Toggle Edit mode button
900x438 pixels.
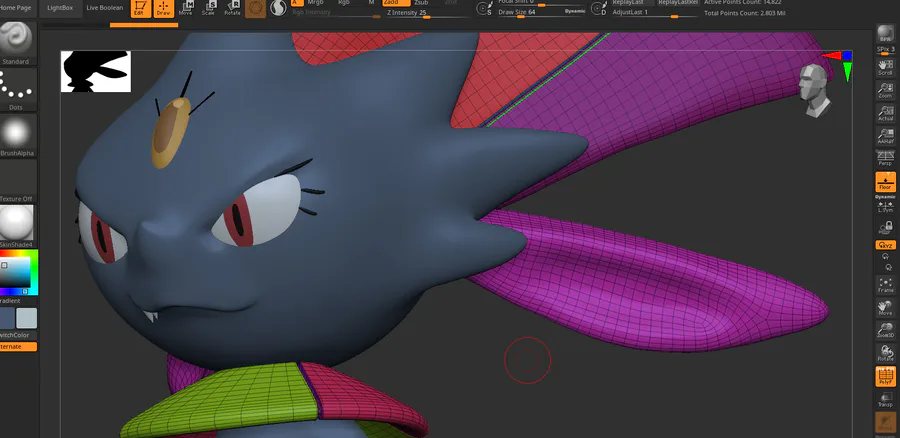pos(141,9)
